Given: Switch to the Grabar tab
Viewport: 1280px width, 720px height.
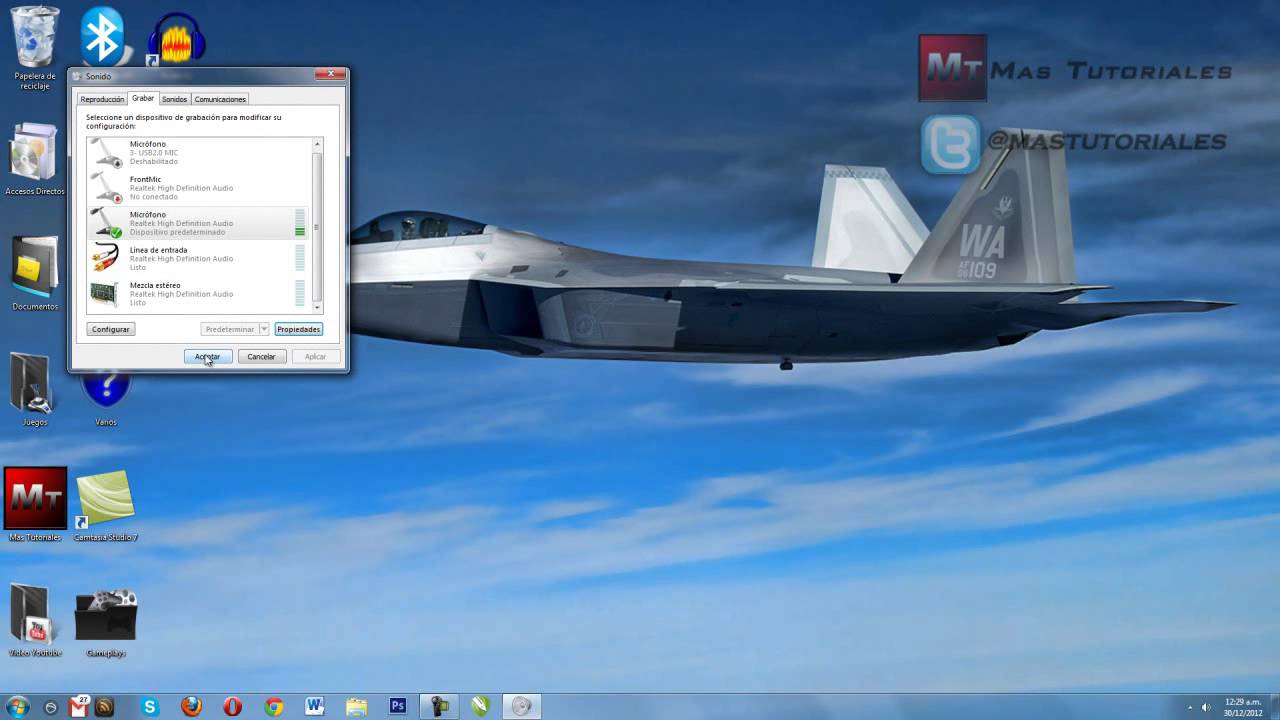Looking at the screenshot, I should tap(143, 98).
